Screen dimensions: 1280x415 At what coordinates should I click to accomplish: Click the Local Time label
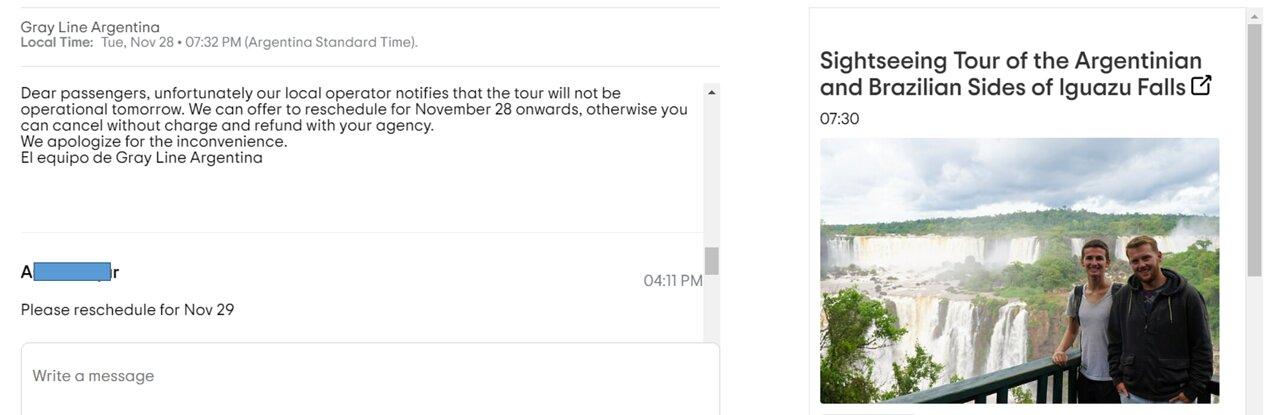click(x=57, y=42)
